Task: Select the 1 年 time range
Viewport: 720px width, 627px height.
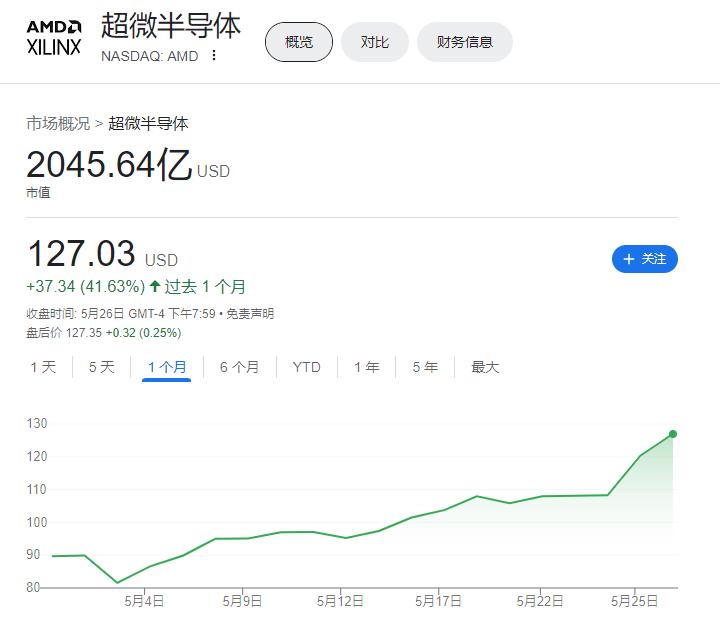Action: point(366,367)
